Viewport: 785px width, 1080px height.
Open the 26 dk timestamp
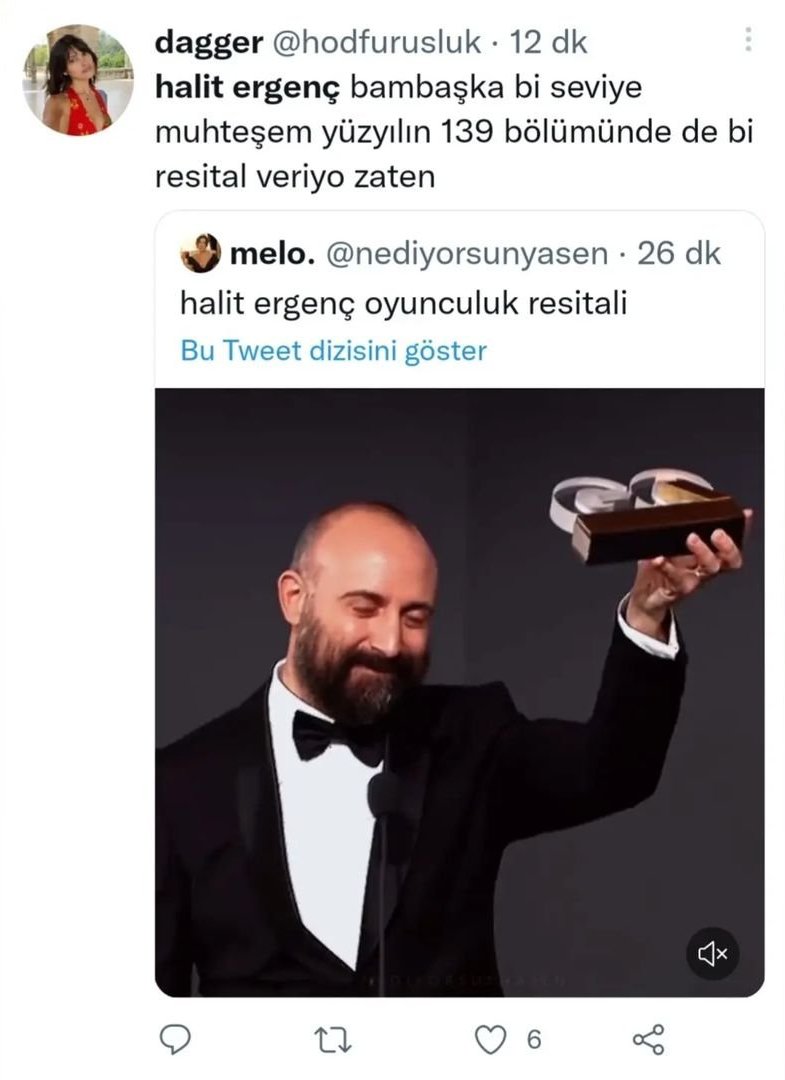679,254
